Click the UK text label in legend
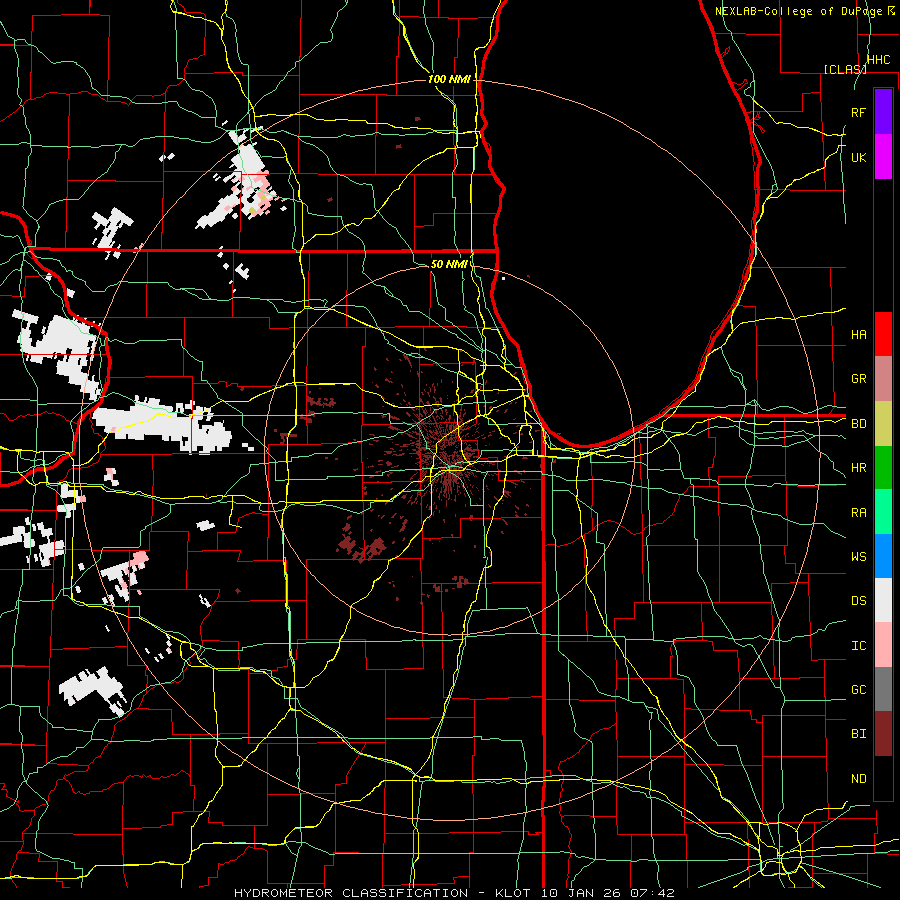900x900 pixels. tap(858, 157)
